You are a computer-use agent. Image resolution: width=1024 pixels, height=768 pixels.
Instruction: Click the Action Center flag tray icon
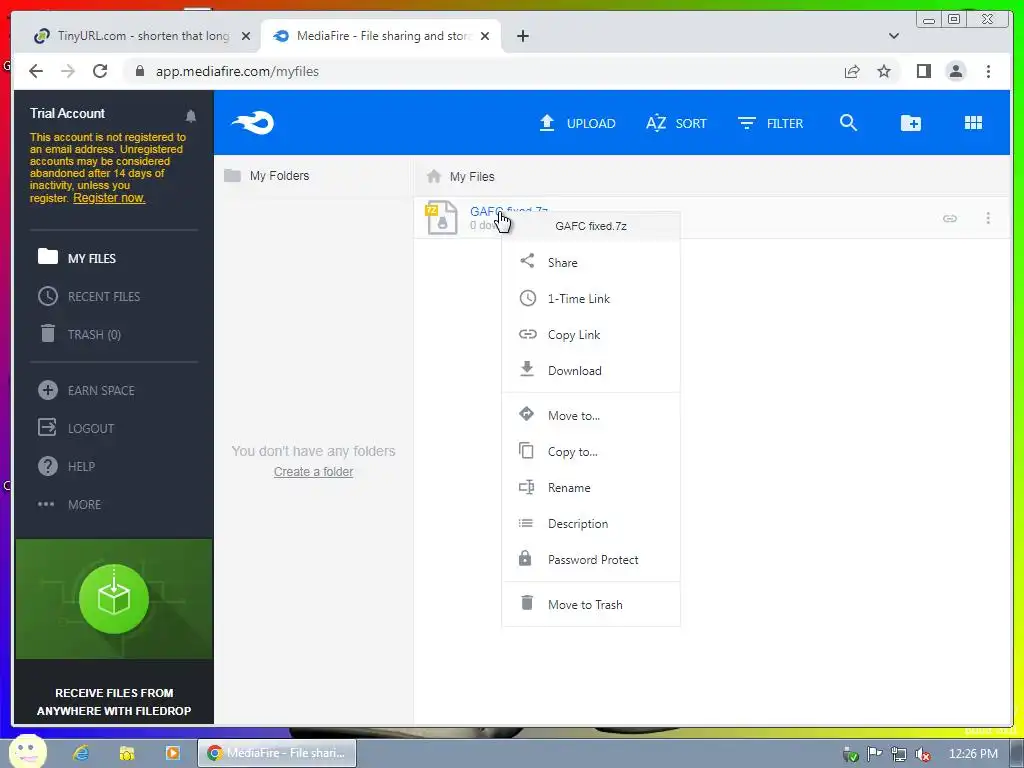pyautogui.click(x=874, y=754)
